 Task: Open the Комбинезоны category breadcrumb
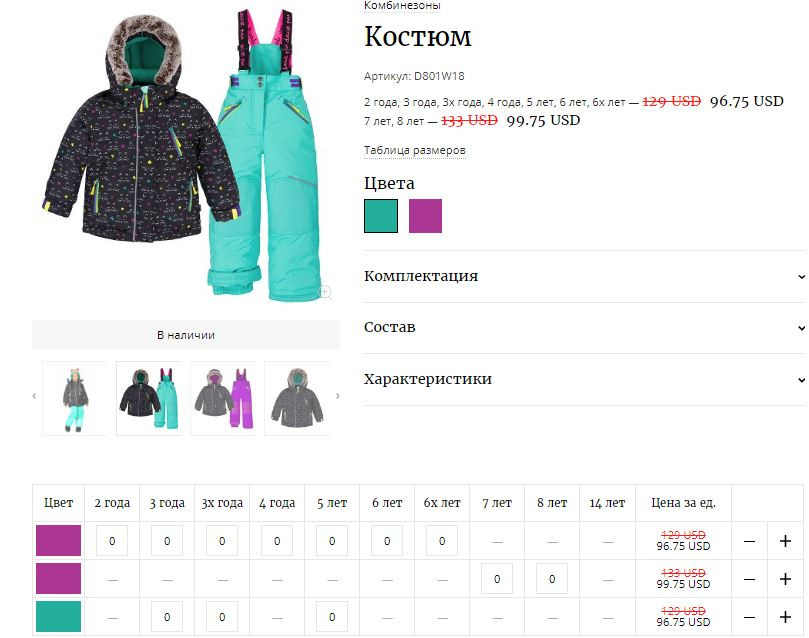tap(402, 6)
